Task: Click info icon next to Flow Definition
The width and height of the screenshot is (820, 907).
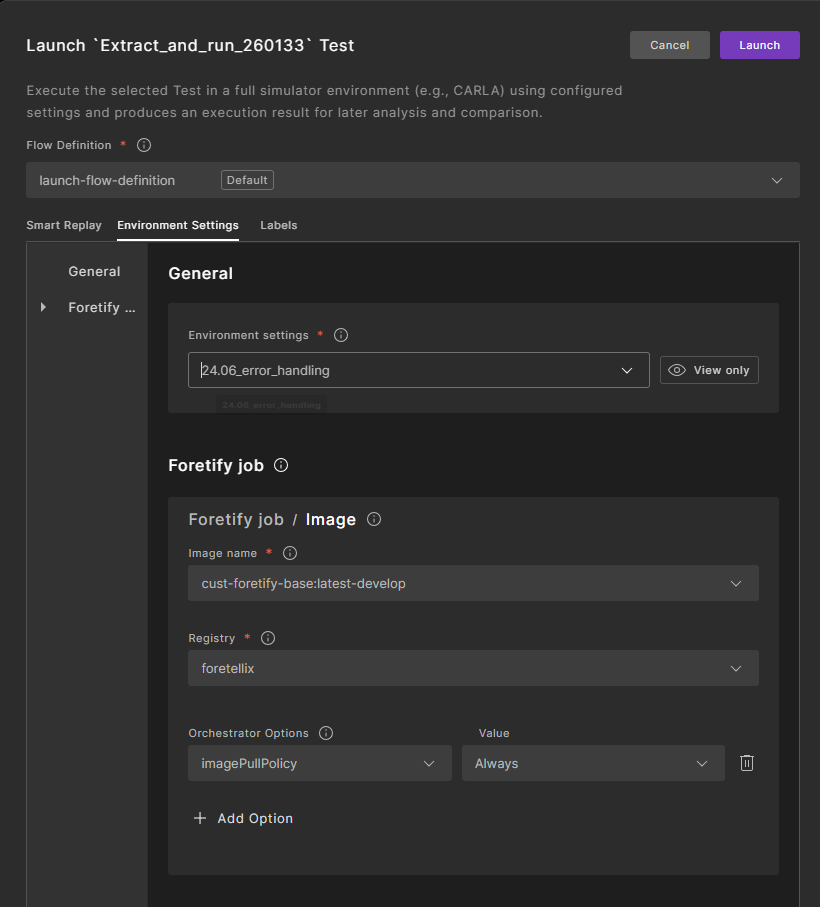Action: pyautogui.click(x=144, y=145)
